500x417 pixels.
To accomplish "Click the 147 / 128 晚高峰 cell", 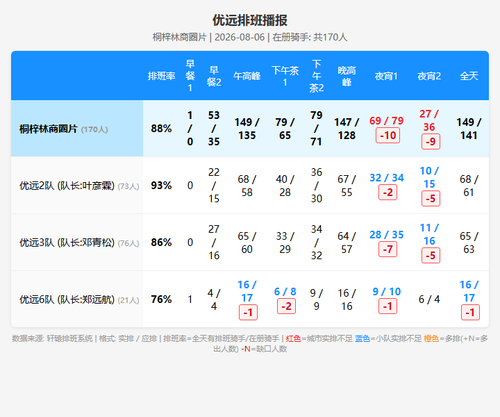I will (347, 129).
